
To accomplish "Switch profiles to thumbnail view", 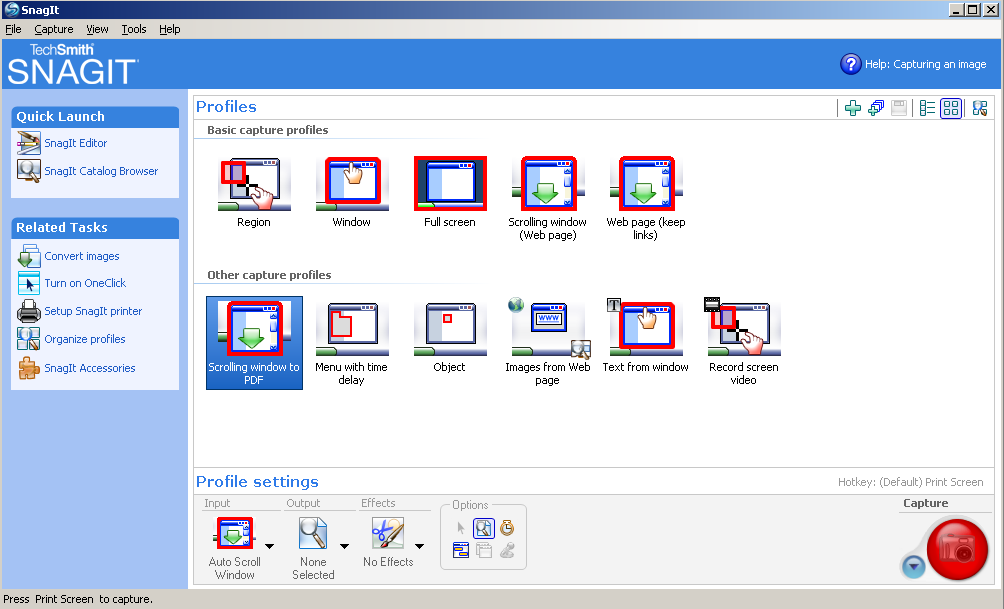I will (951, 108).
